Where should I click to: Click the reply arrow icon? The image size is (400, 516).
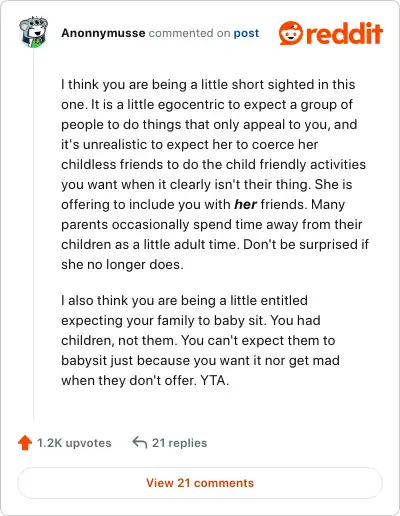(140, 443)
